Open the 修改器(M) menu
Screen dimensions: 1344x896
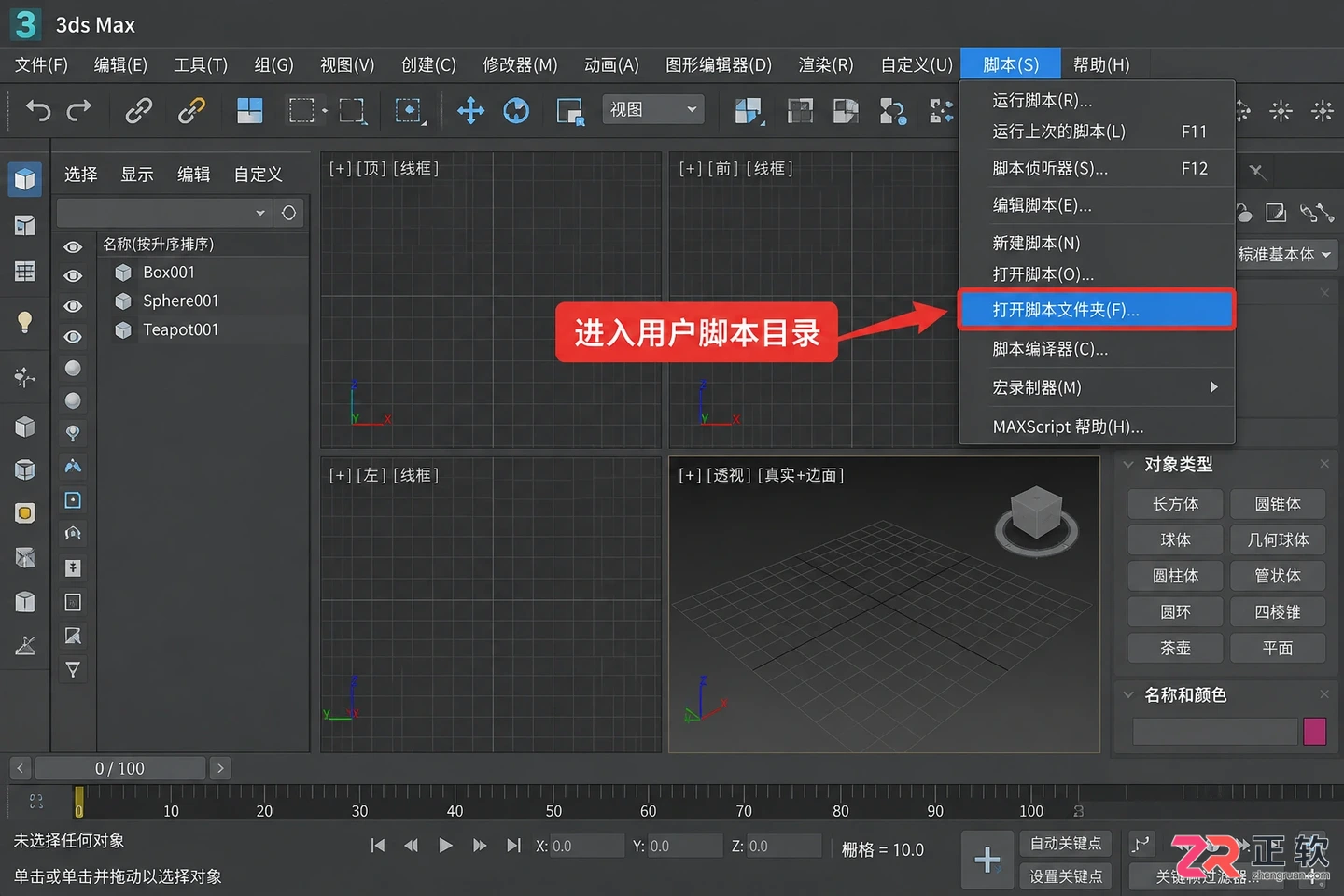(x=520, y=65)
